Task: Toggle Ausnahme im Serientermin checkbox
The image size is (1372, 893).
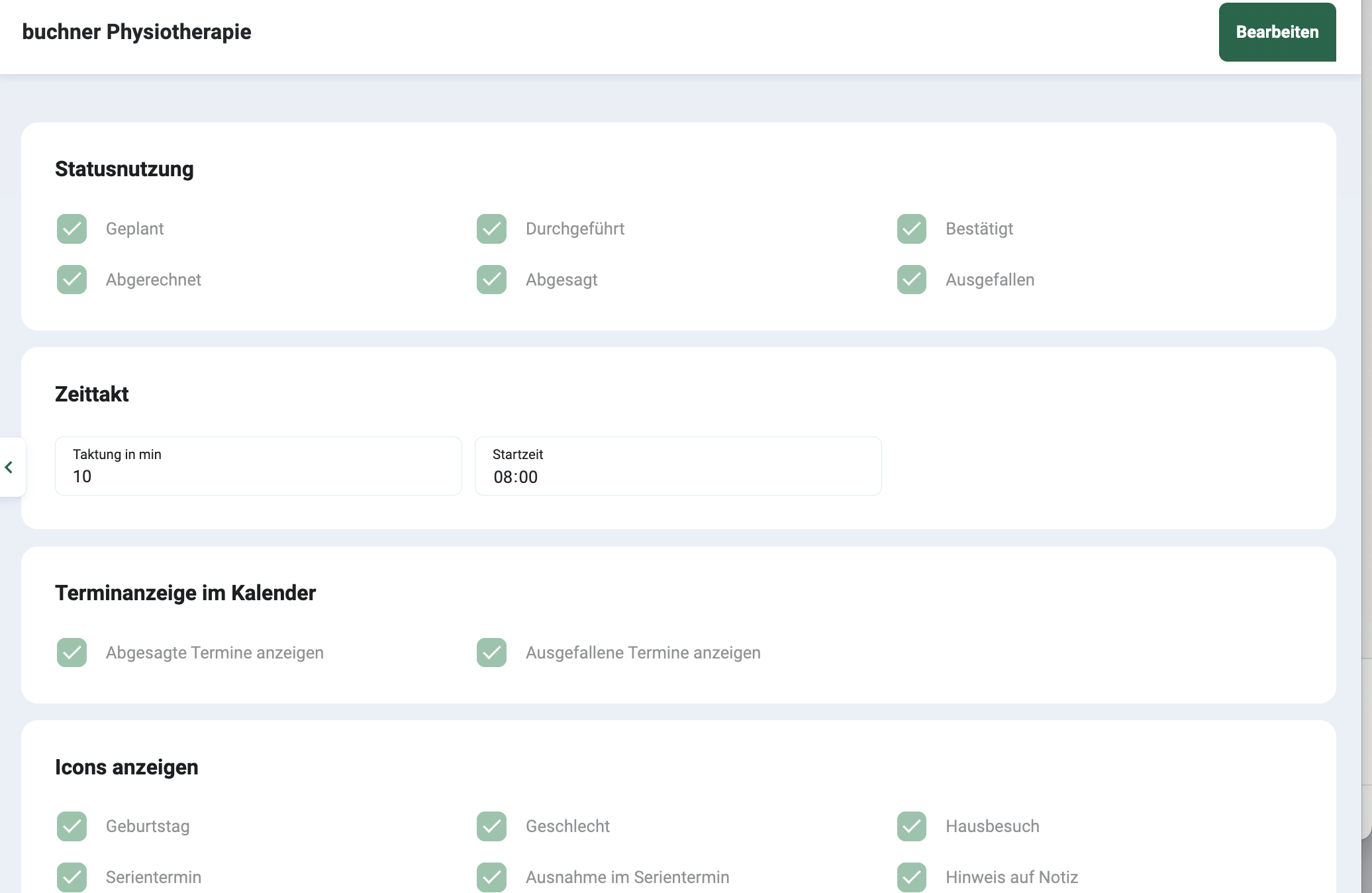Action: tap(491, 877)
